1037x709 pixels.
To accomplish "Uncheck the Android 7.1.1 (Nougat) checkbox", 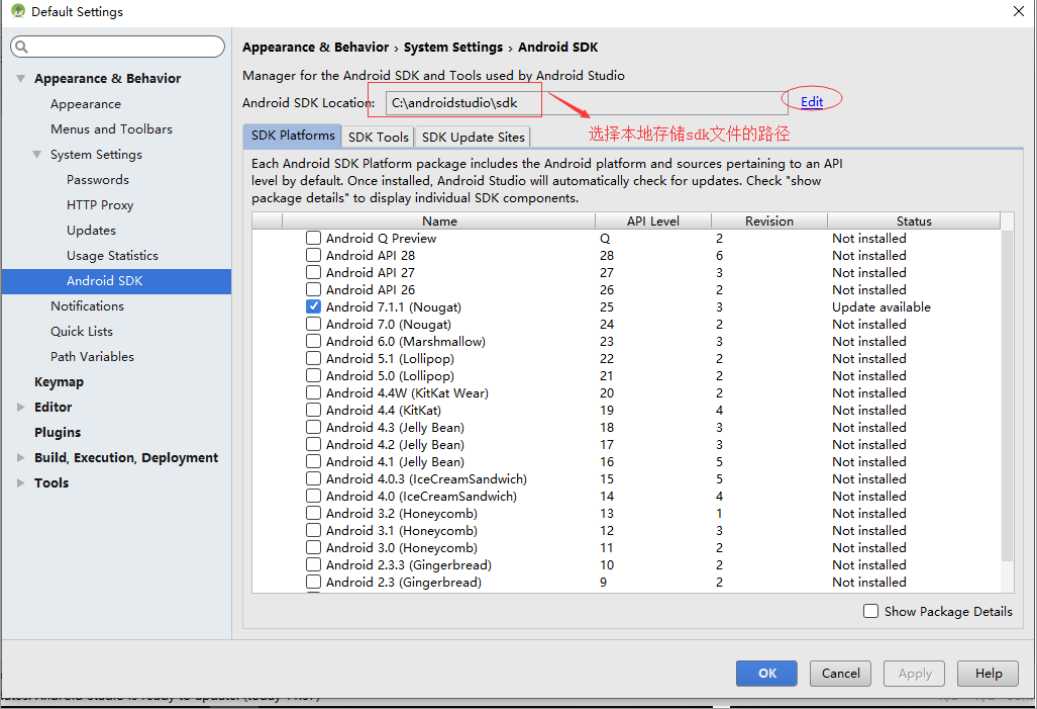I will coord(313,307).
